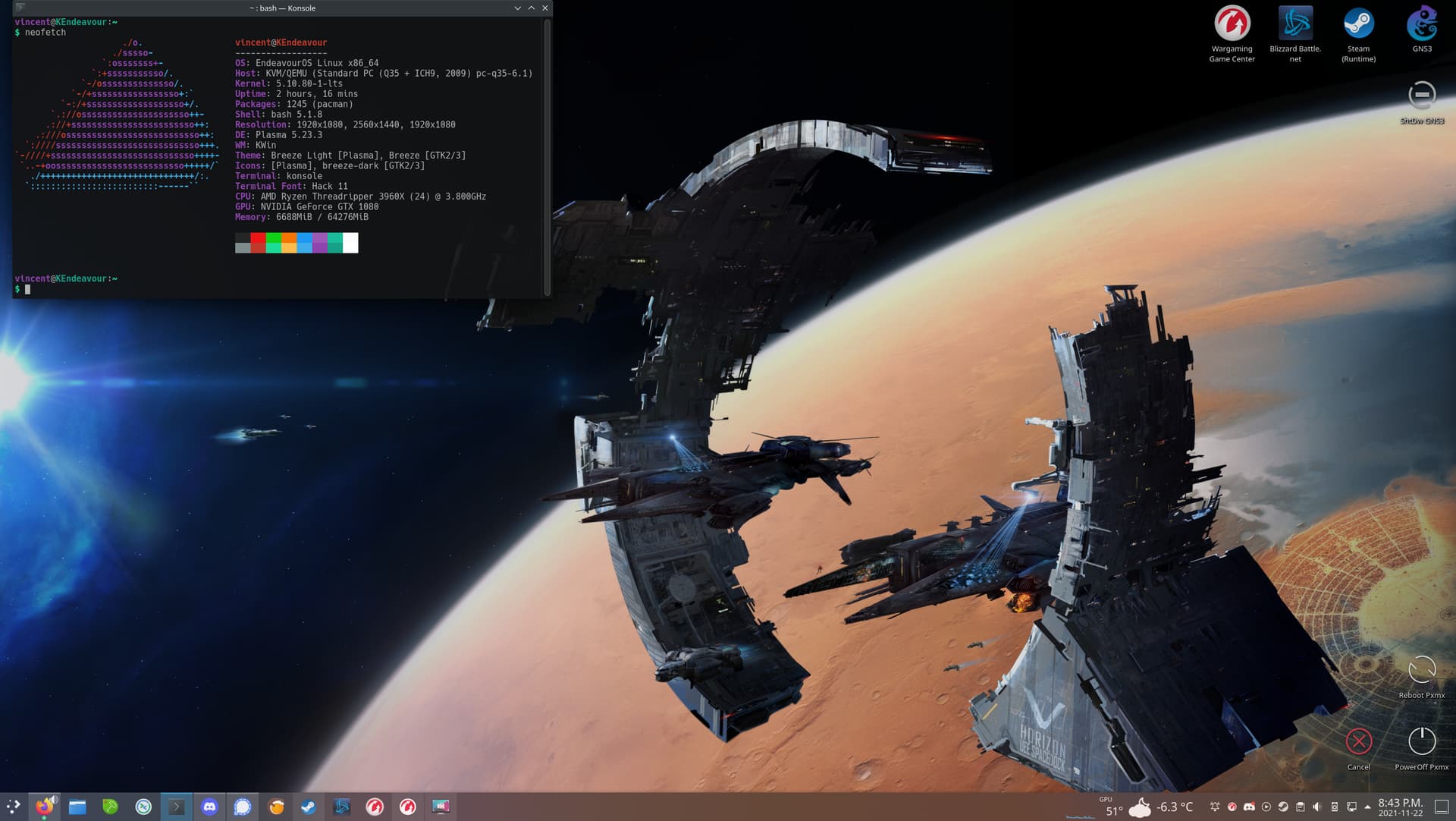Open notifications bell in system tray
This screenshot has height=821, width=1456.
pos(1215,807)
